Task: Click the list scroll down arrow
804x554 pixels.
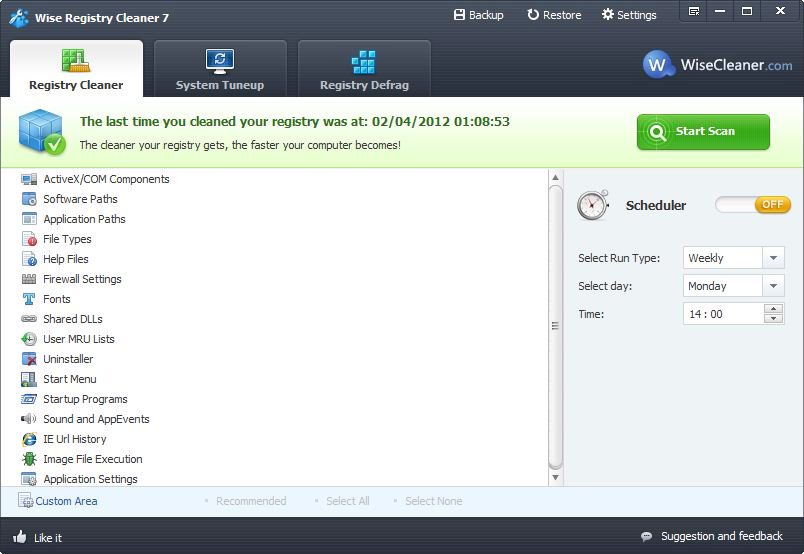Action: [x=555, y=478]
